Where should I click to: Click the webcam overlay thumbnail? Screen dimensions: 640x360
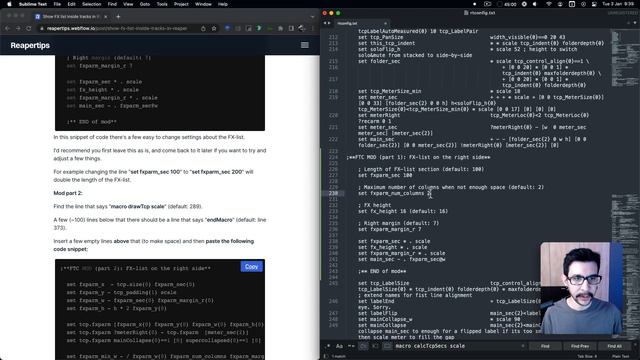[x=581, y=288]
